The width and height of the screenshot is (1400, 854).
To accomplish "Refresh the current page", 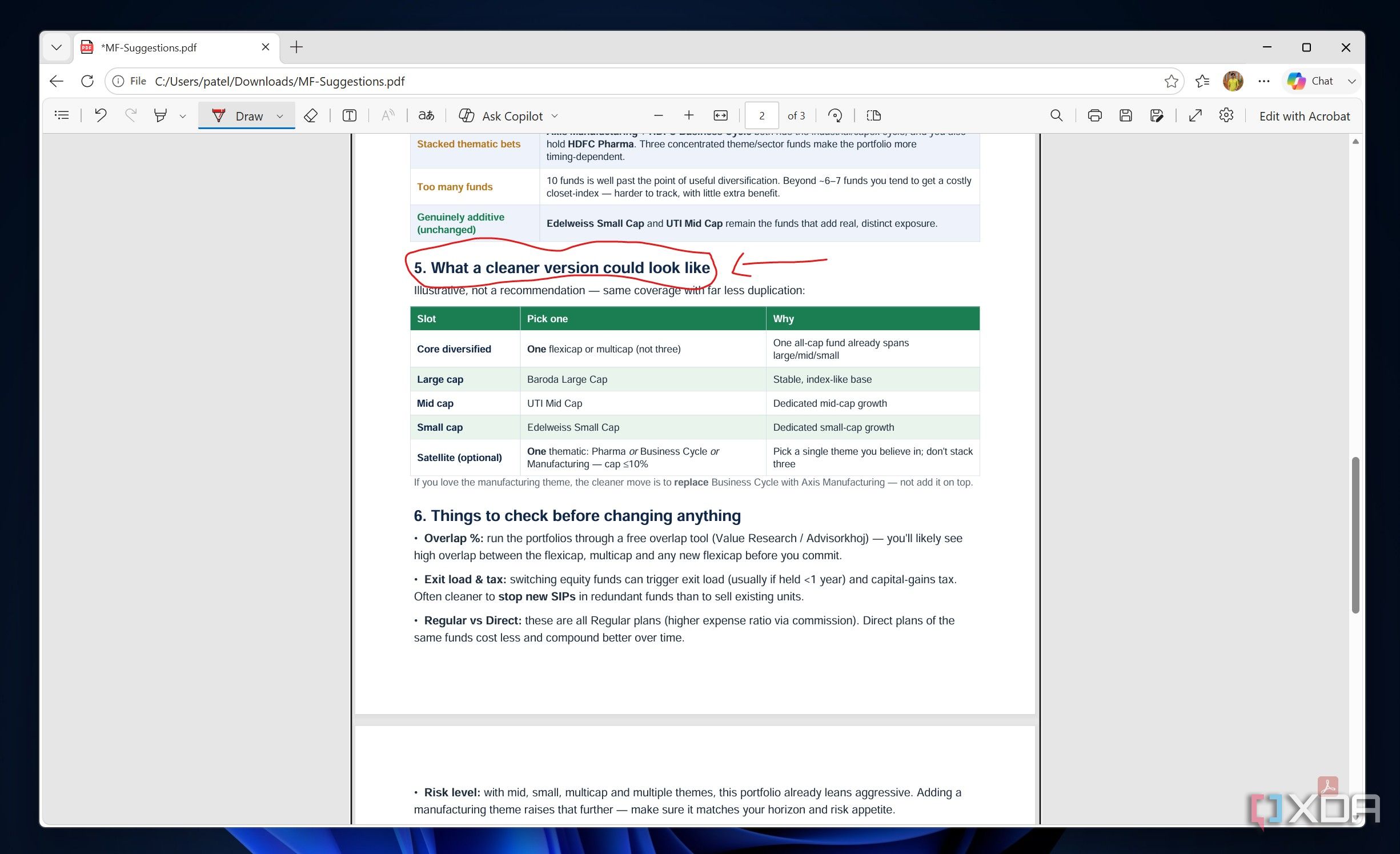I will (x=87, y=81).
